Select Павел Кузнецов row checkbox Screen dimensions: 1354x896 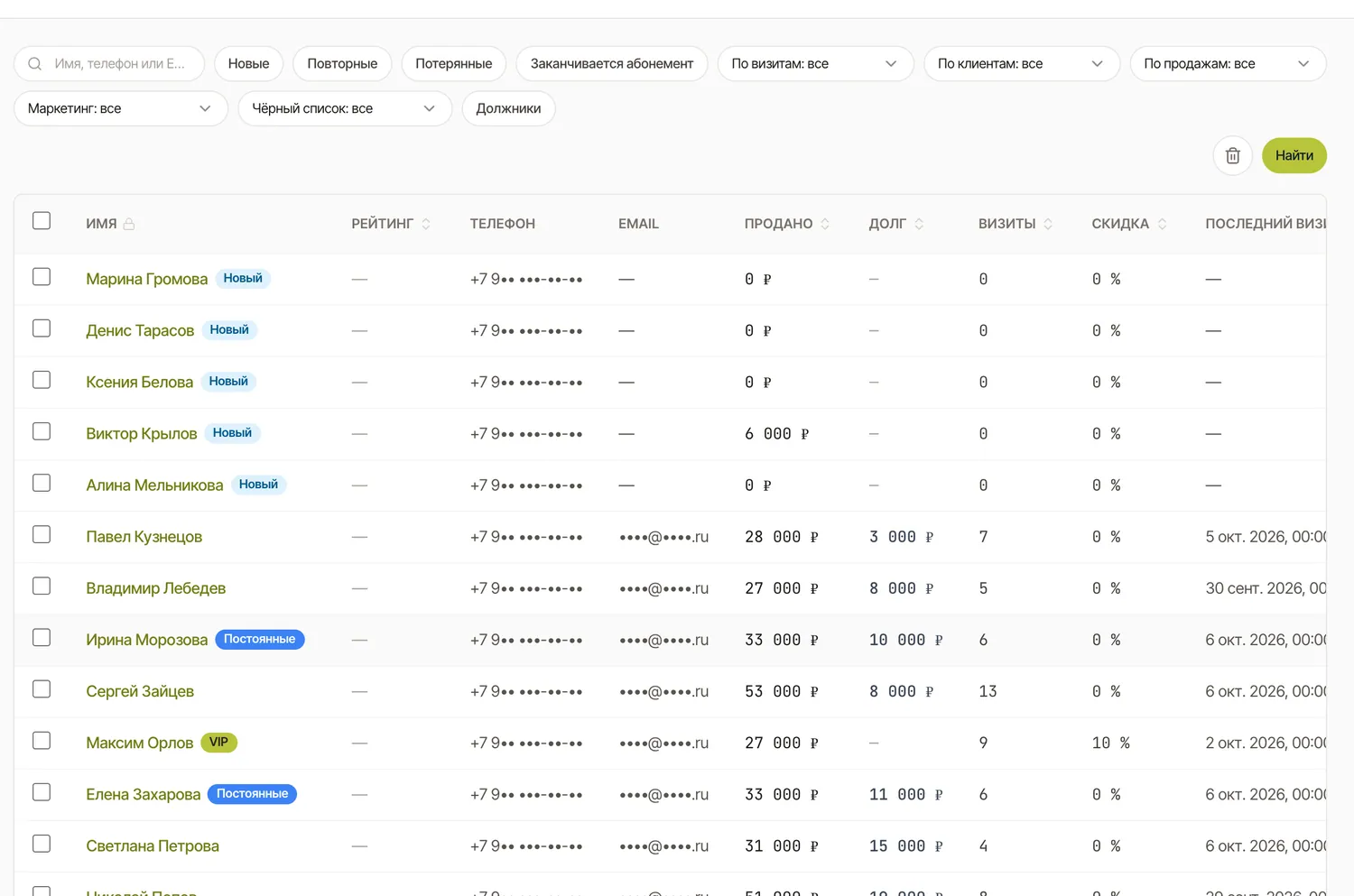click(42, 534)
